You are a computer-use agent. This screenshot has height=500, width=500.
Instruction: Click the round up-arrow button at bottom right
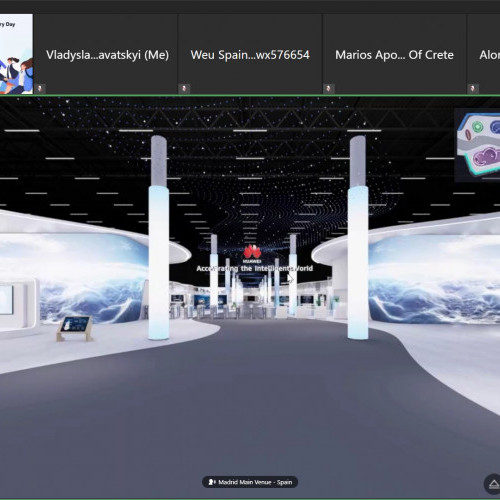(493, 484)
